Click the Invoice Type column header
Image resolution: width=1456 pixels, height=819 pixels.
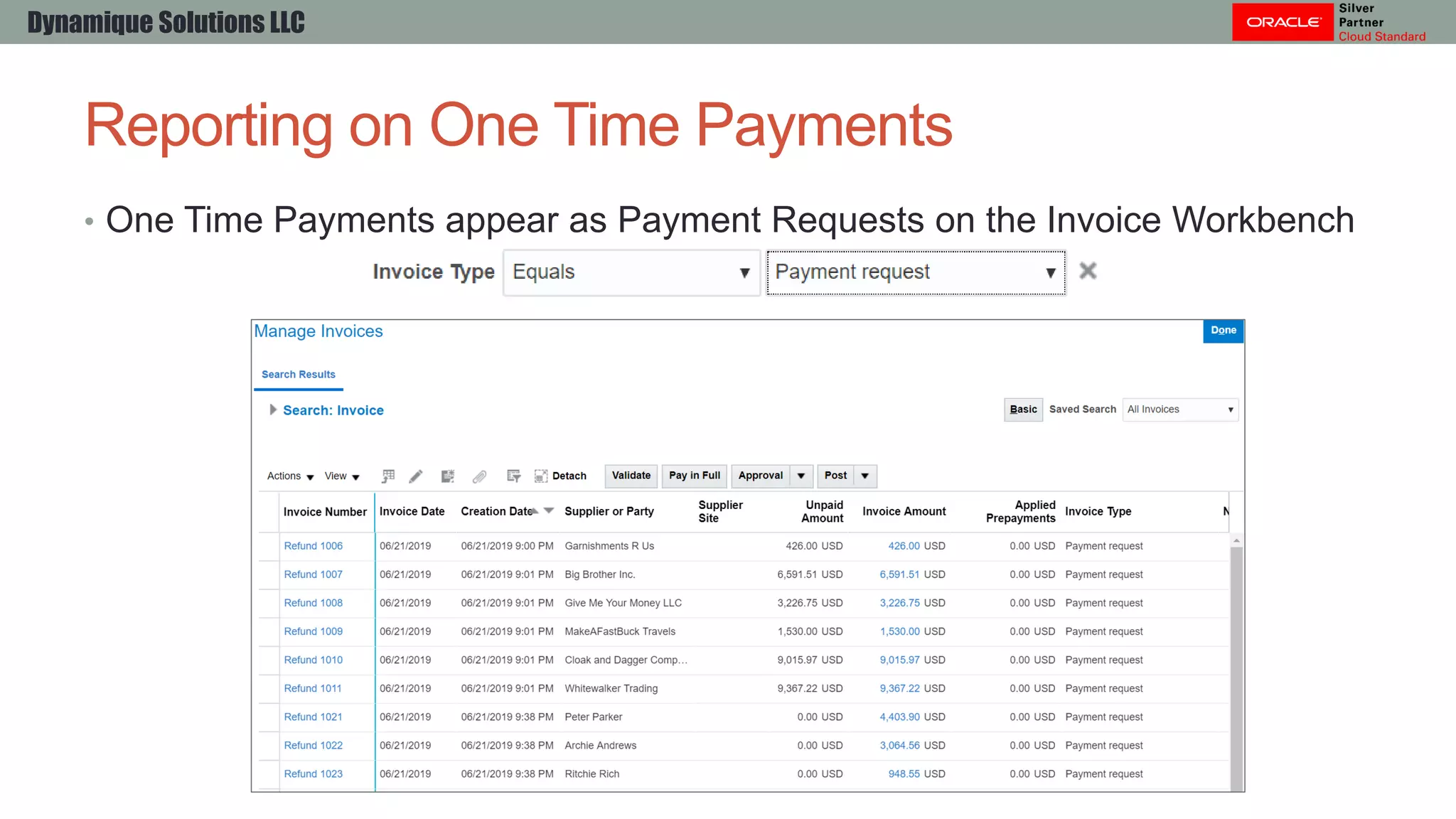tap(1098, 511)
